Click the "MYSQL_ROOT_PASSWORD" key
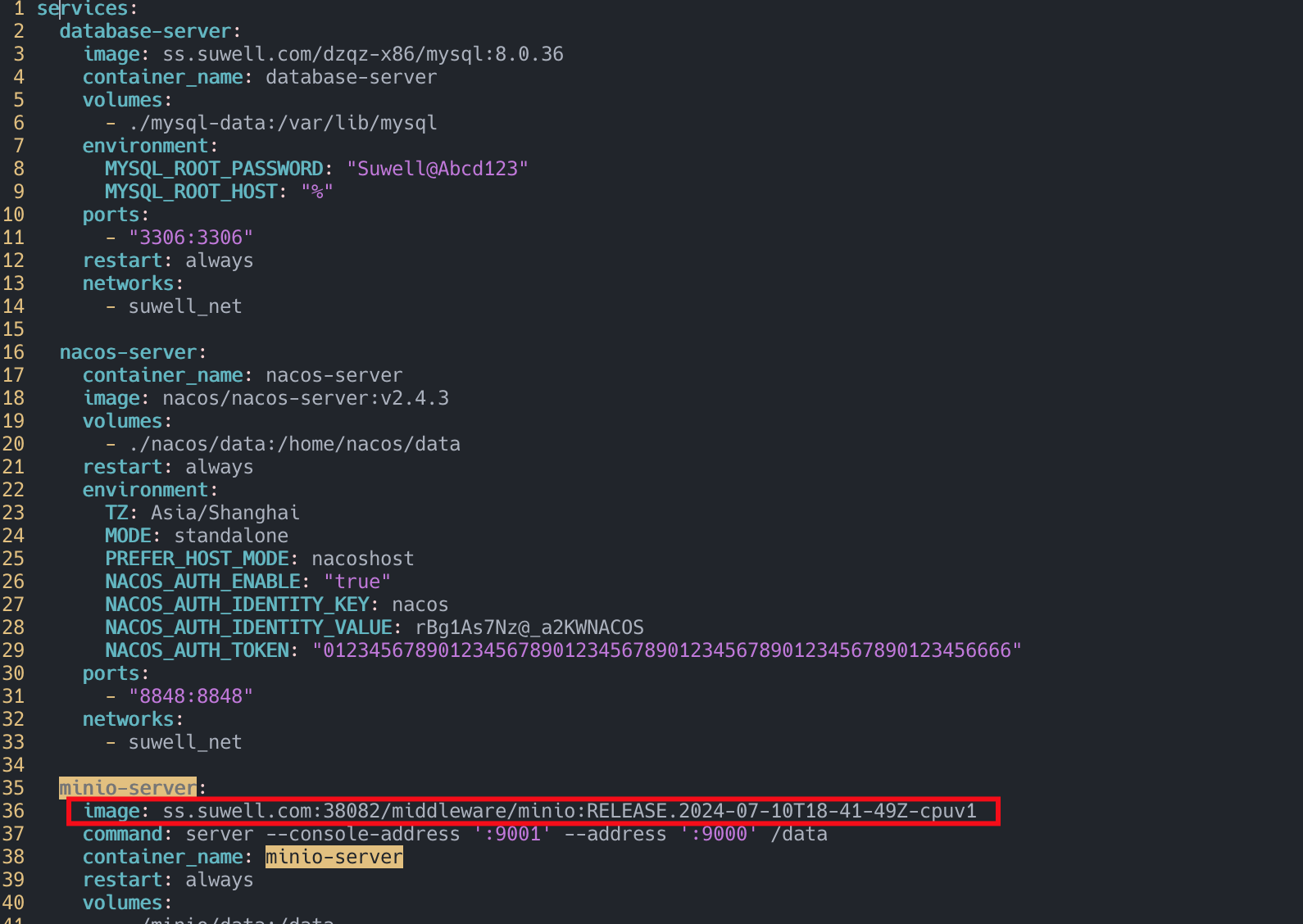Image resolution: width=1303 pixels, height=924 pixels. pyautogui.click(x=214, y=169)
